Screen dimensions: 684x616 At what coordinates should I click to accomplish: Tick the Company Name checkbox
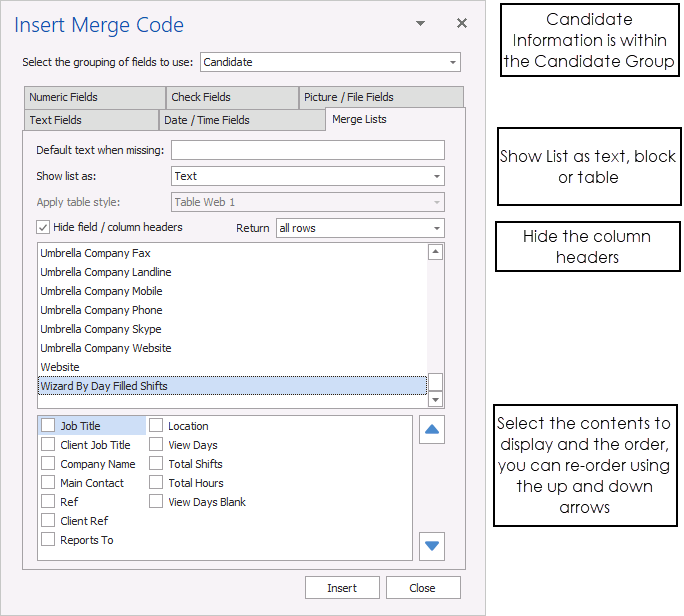pyautogui.click(x=48, y=464)
